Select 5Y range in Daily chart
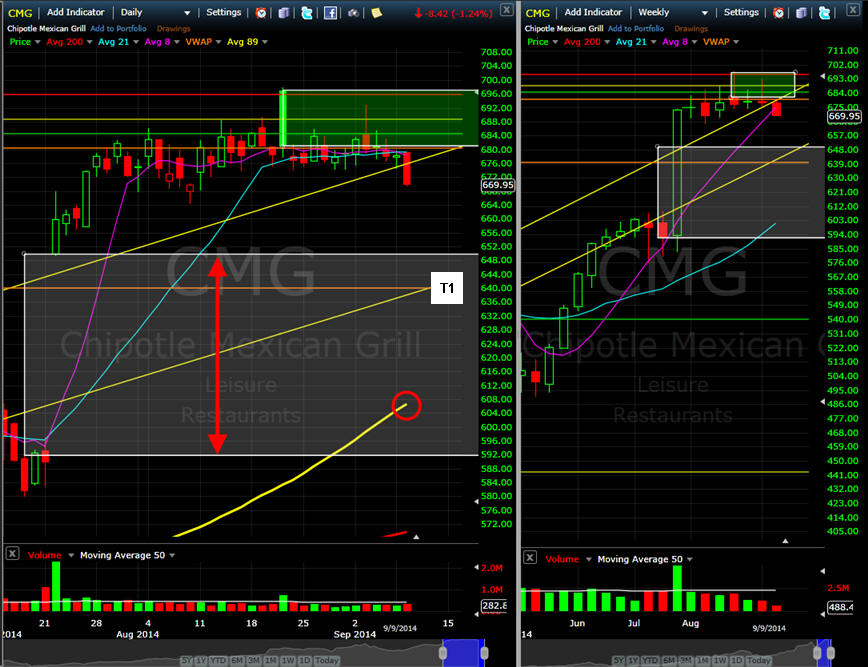This screenshot has height=667, width=868. coord(187,660)
